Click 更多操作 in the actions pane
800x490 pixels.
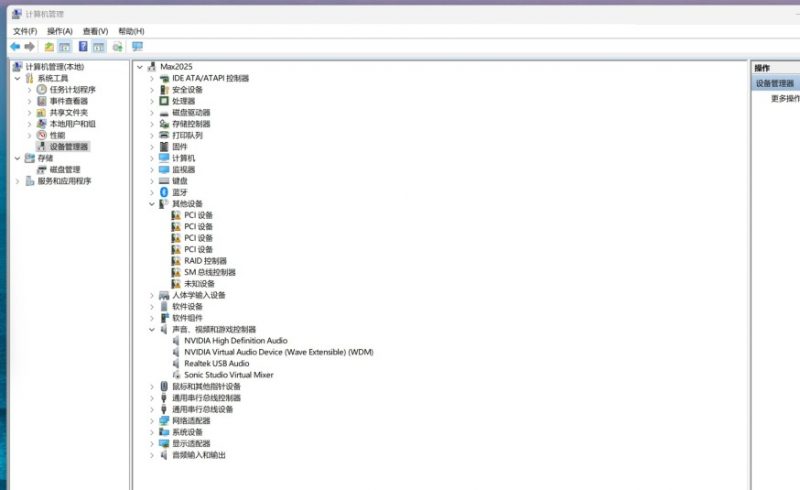tap(784, 99)
